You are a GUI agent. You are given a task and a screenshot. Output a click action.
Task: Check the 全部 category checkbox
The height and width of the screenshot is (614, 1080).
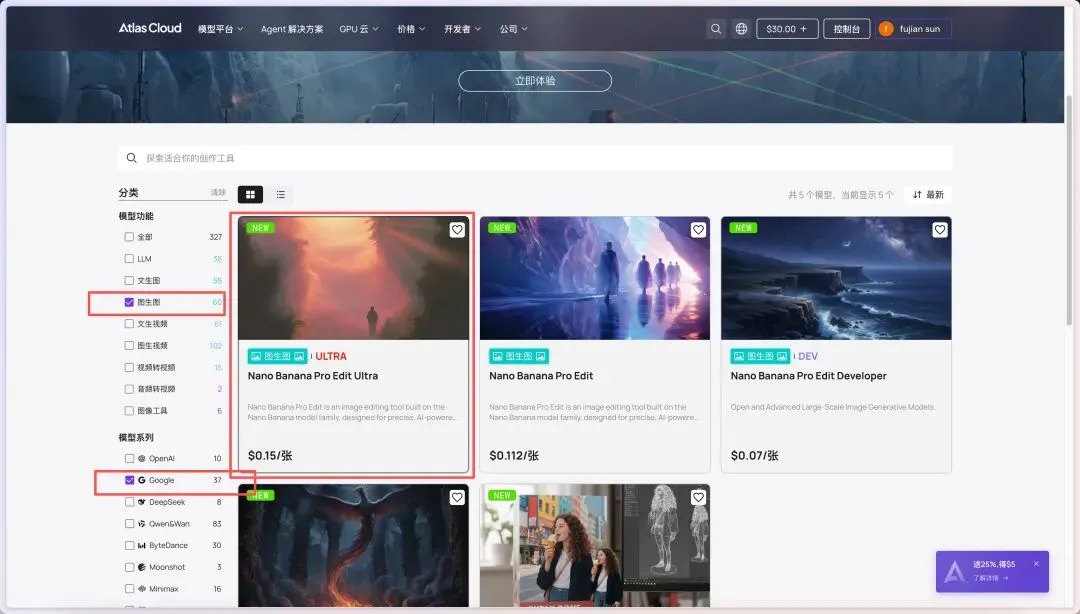[x=129, y=237]
